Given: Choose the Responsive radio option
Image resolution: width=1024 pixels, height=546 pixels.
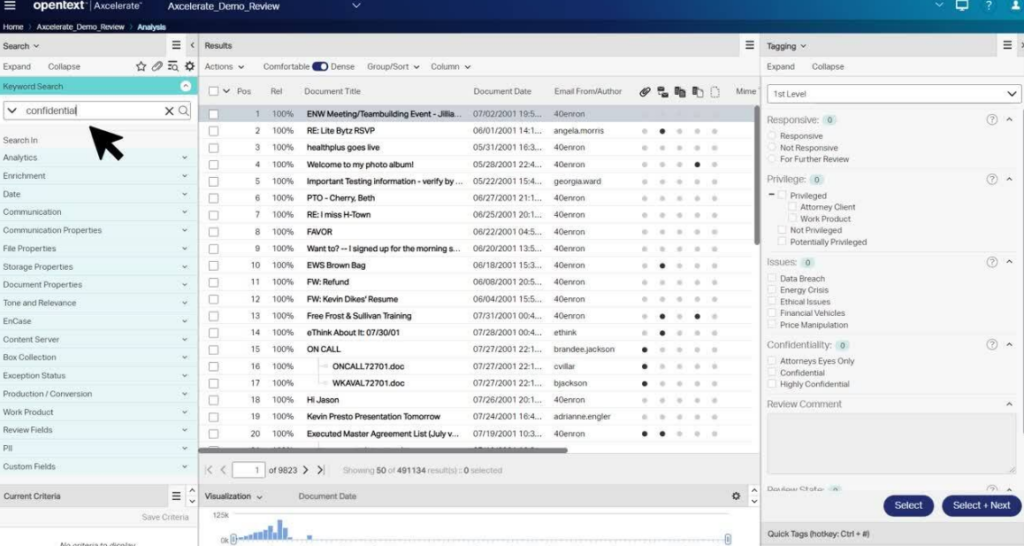Looking at the screenshot, I should pos(773,136).
